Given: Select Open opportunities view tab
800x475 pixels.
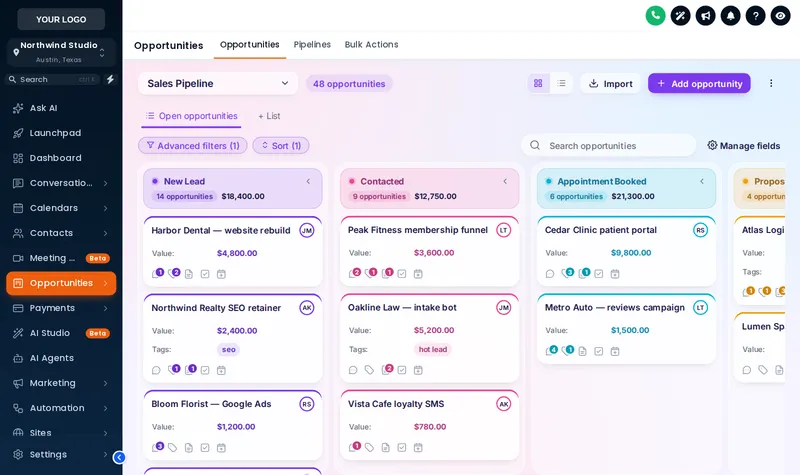Looking at the screenshot, I should coord(191,116).
